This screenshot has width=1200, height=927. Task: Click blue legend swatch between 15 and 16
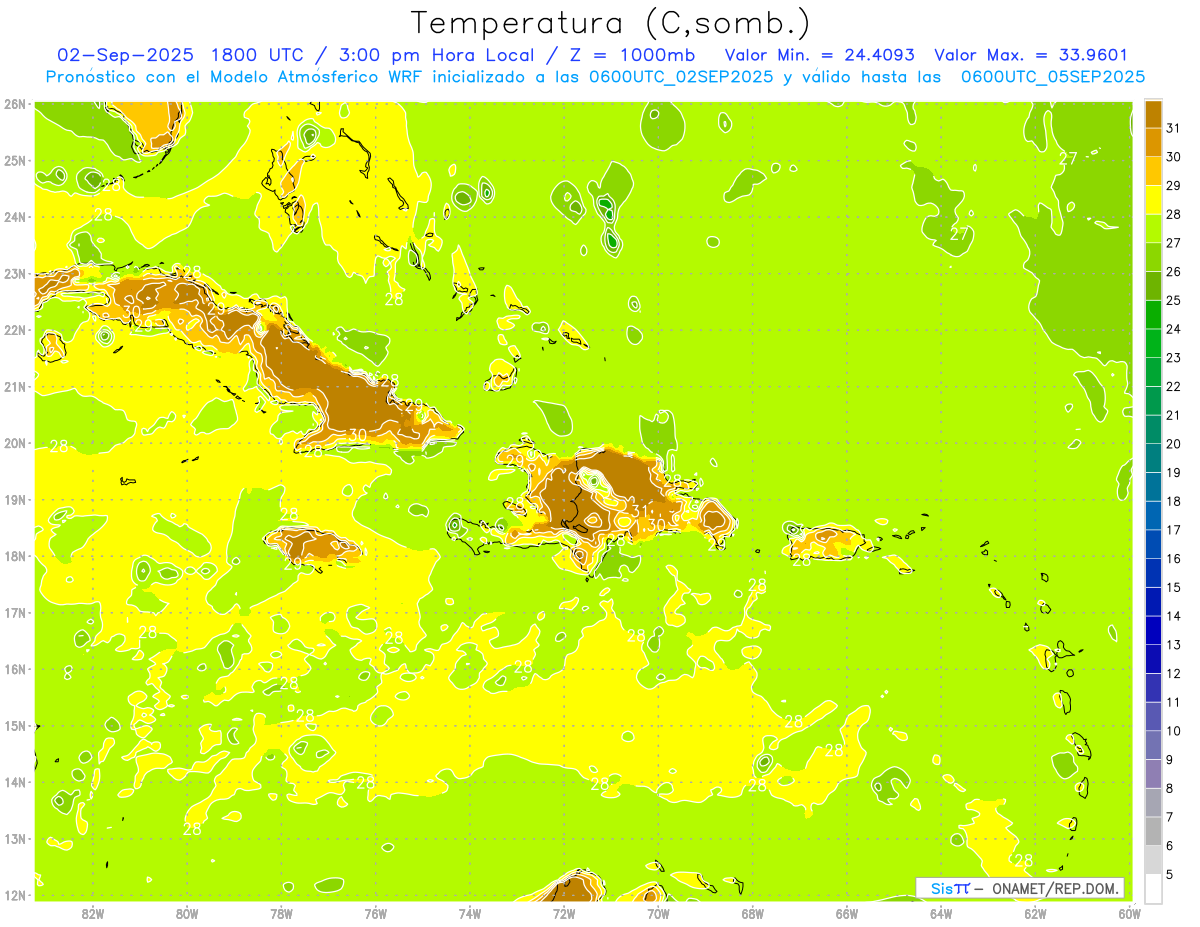pos(1153,573)
